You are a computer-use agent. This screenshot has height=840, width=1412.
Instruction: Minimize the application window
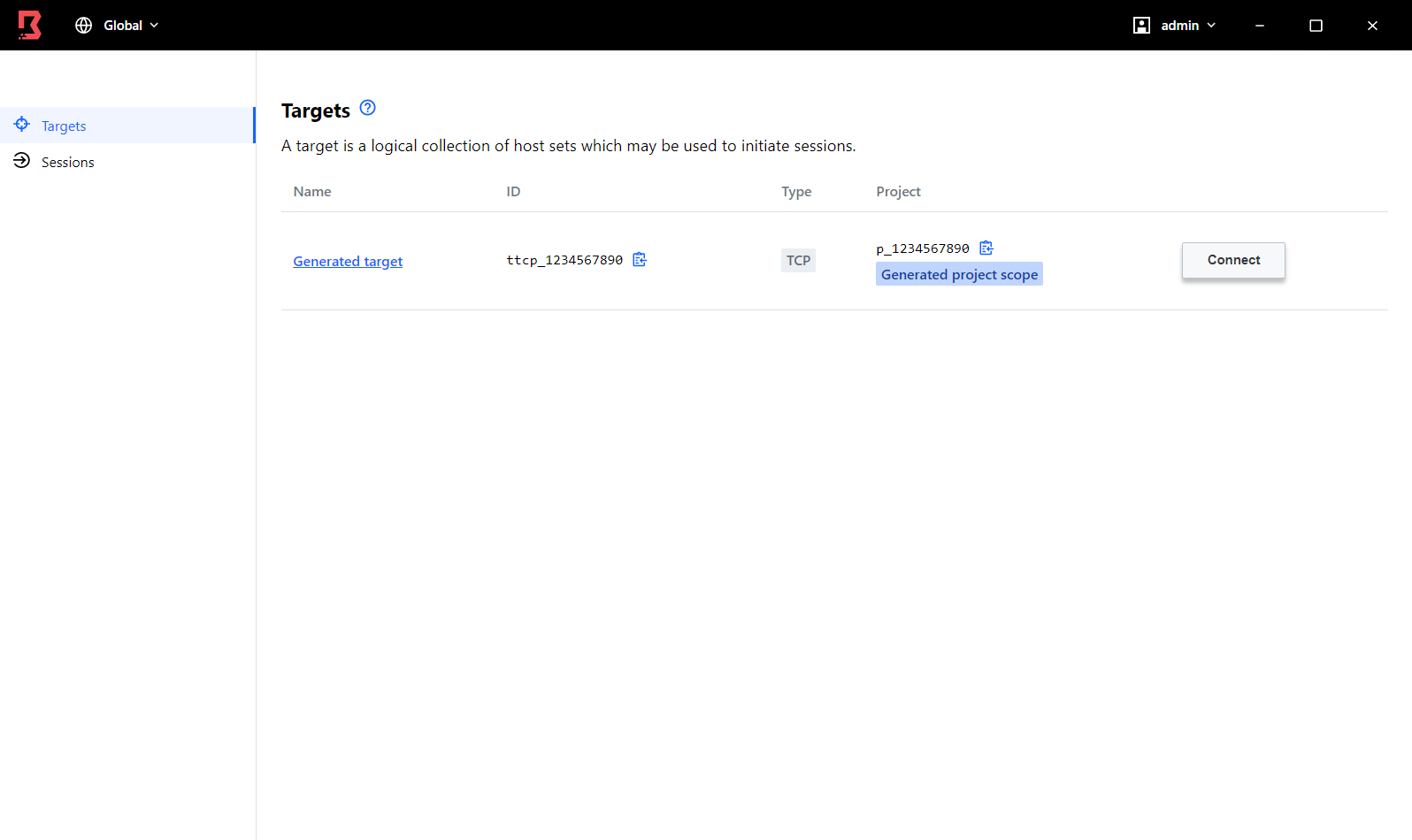(x=1260, y=26)
